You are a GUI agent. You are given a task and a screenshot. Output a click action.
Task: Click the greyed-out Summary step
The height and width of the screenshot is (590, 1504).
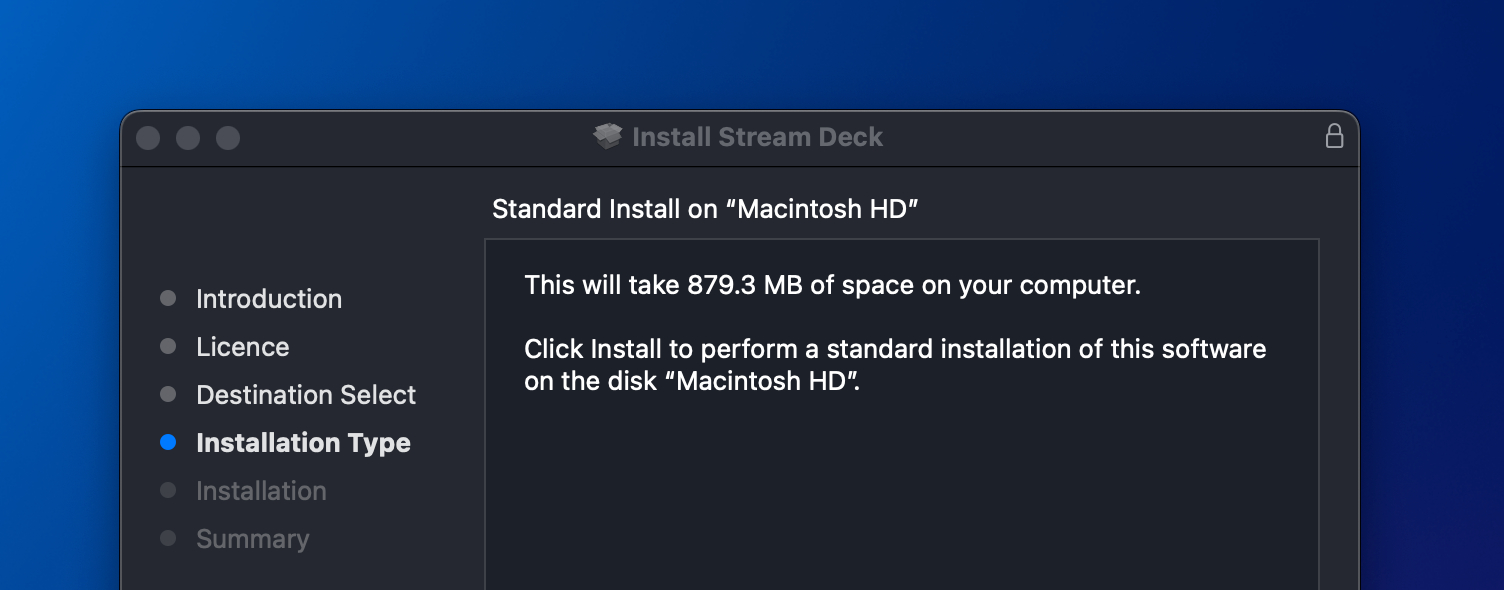[x=253, y=539]
